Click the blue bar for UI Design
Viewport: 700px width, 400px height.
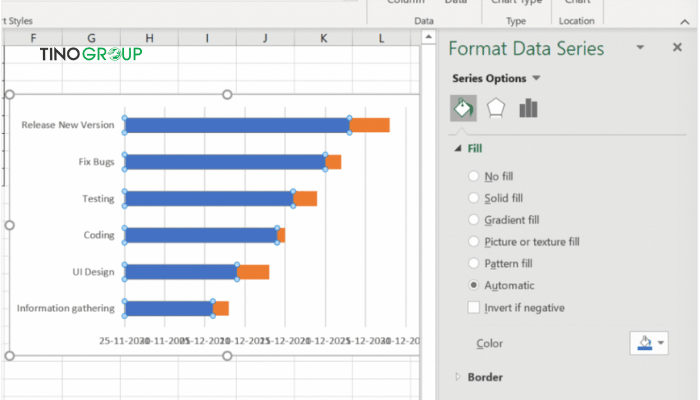pos(181,272)
